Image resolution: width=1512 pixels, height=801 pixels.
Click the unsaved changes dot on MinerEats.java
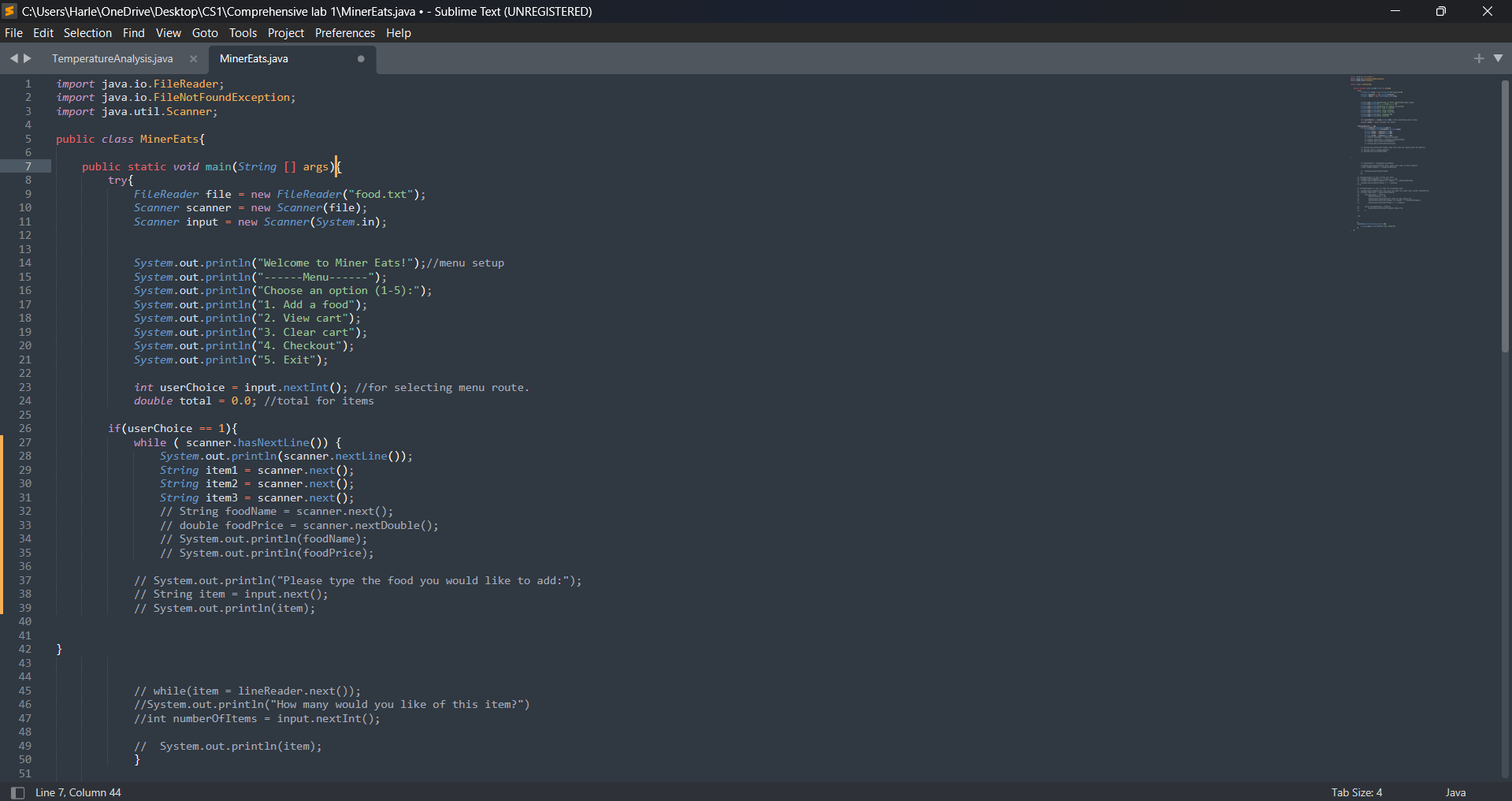click(x=361, y=59)
